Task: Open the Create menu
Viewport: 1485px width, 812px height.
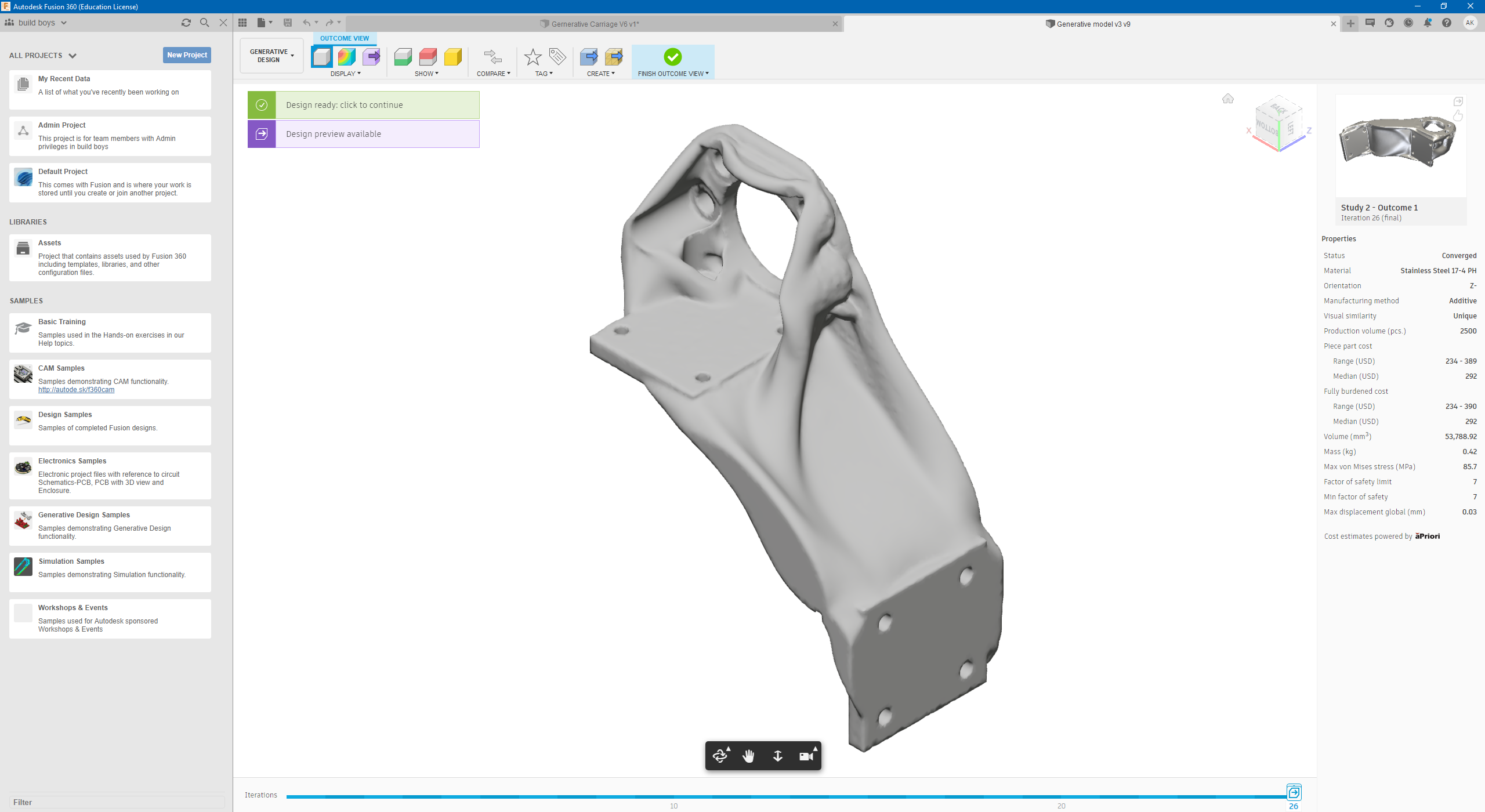Action: pyautogui.click(x=600, y=74)
